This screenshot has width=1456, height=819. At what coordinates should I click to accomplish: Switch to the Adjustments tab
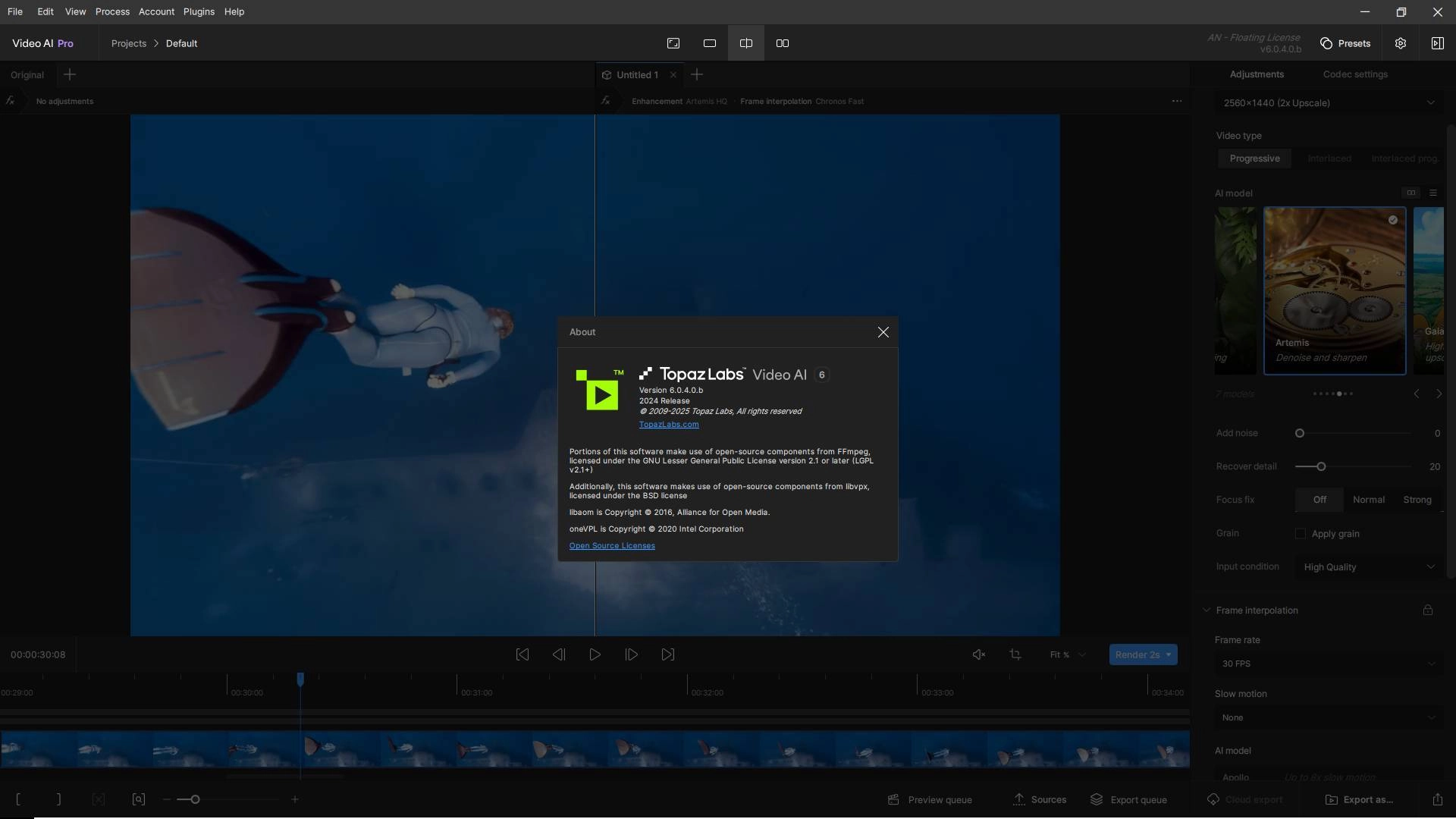(1257, 74)
